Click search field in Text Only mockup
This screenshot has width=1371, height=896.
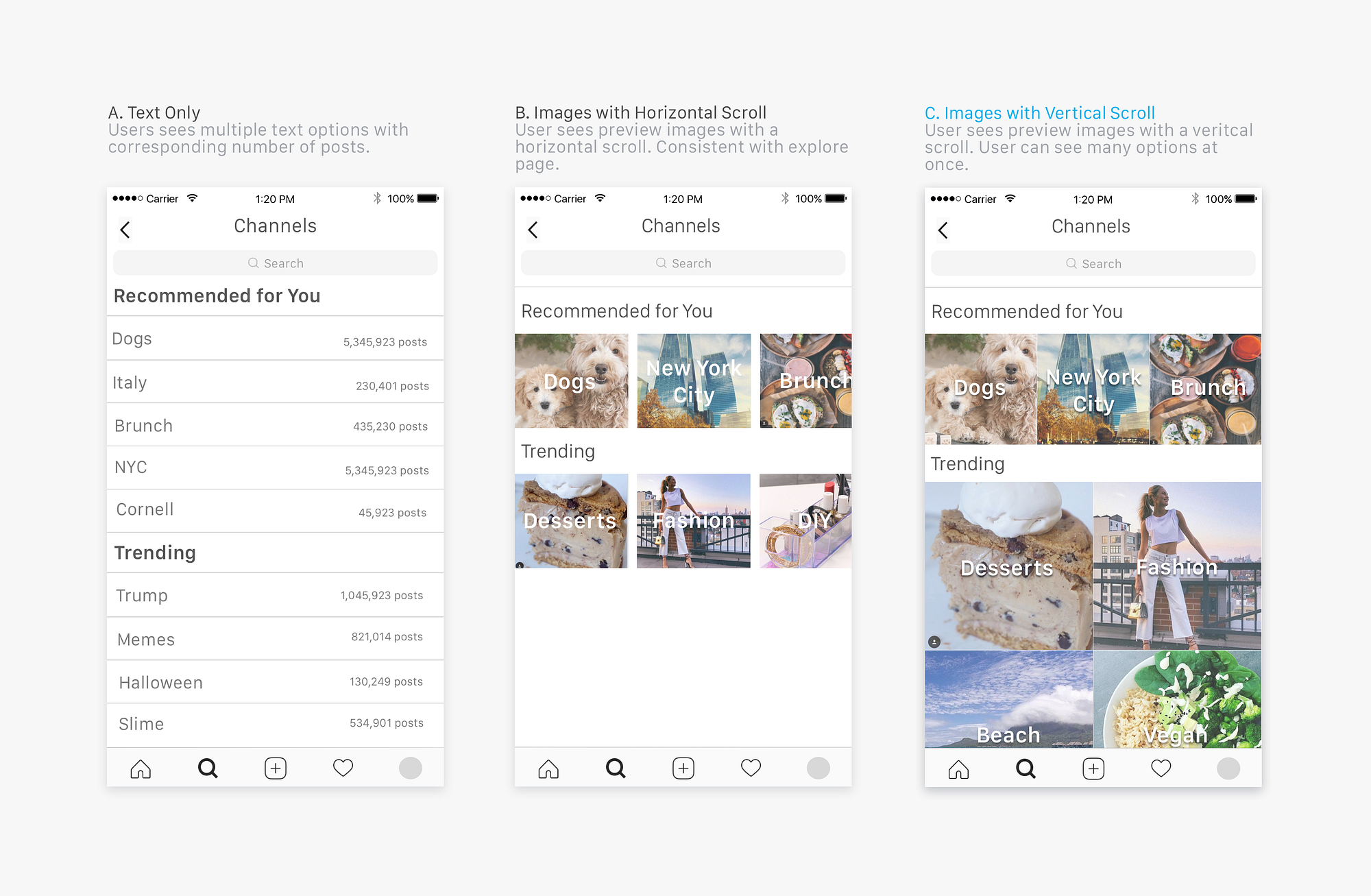pos(275,263)
